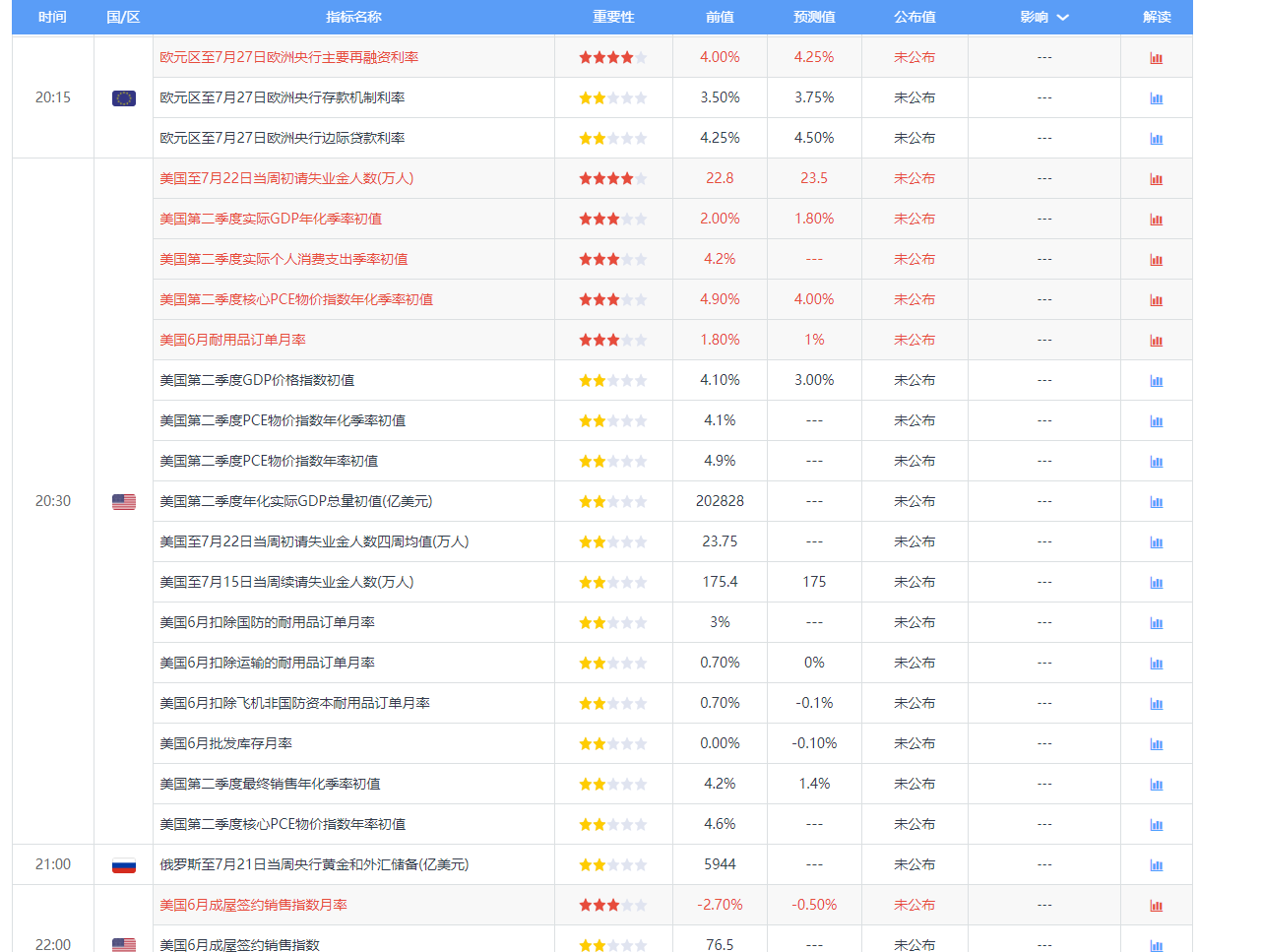Open chart icon for 美国至7月22日当周初请失业金人数(万人) row
Screen dimensions: 1261x952
tap(1157, 179)
